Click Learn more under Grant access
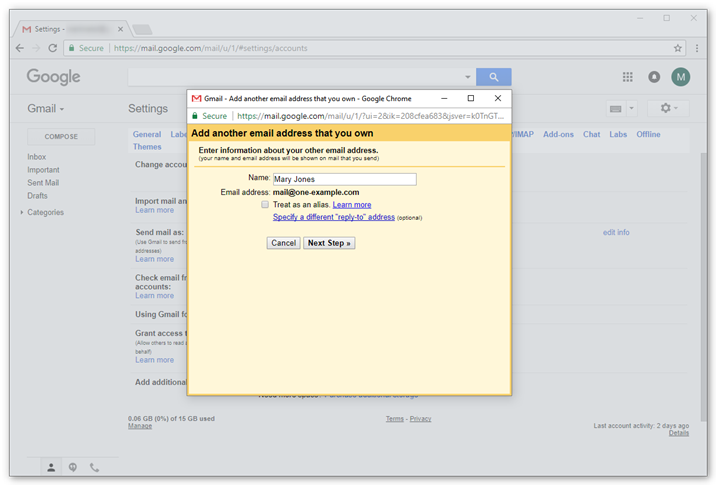Image resolution: width=716 pixels, height=485 pixels. point(154,360)
